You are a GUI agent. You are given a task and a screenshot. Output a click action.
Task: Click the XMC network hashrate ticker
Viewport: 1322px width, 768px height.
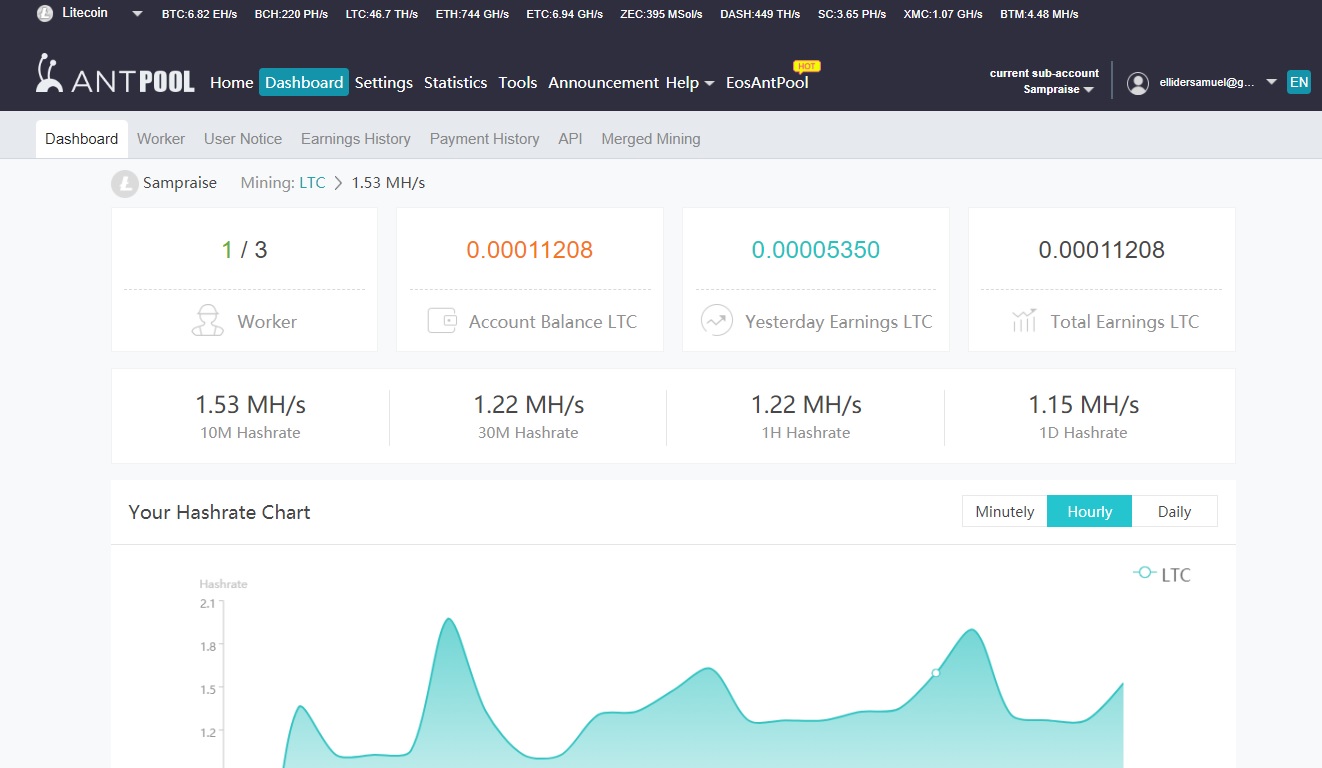[943, 14]
